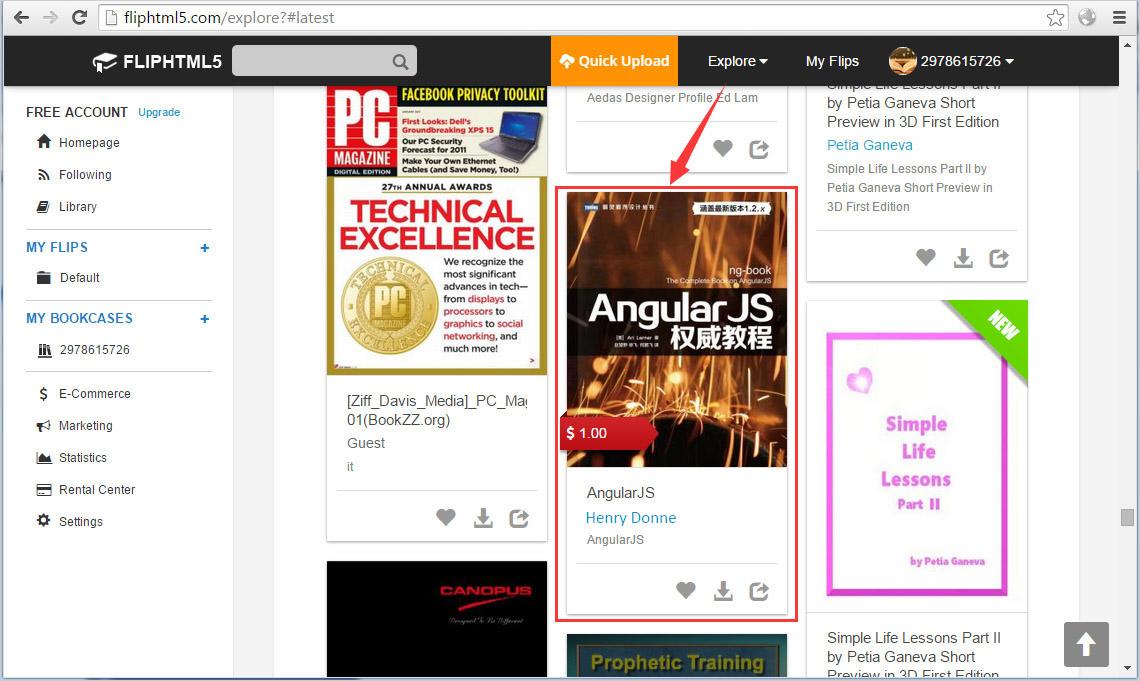Open the browser hamburger menu
This screenshot has height=681, width=1140.
tap(1120, 17)
